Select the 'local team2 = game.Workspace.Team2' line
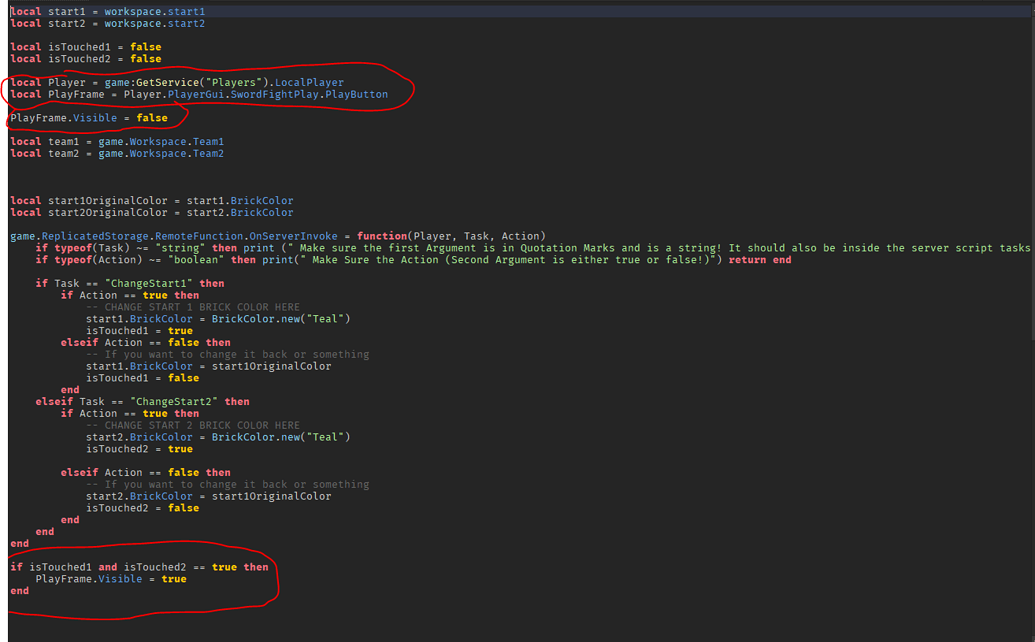 pyautogui.click(x=117, y=153)
